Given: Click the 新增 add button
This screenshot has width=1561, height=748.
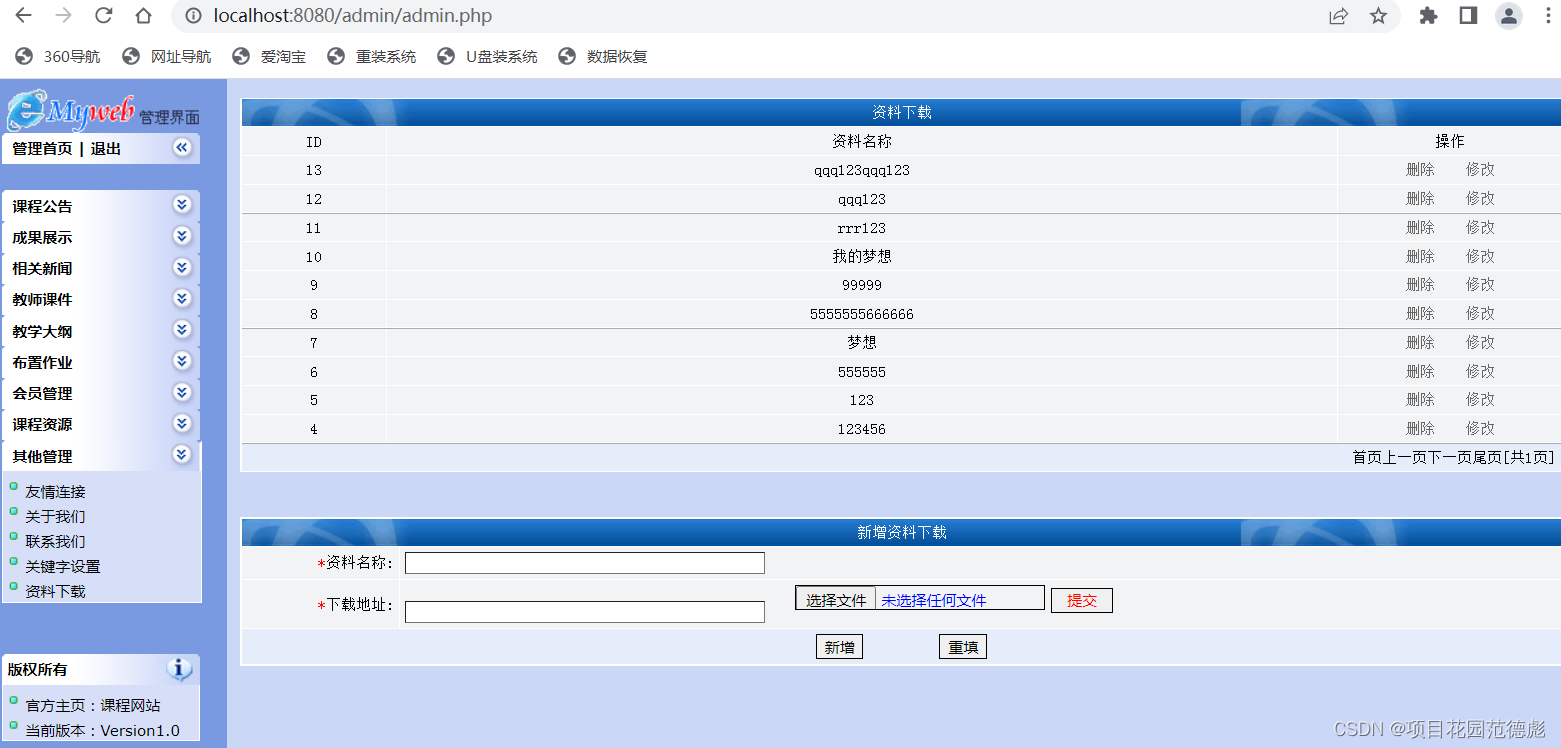Looking at the screenshot, I should 839,647.
